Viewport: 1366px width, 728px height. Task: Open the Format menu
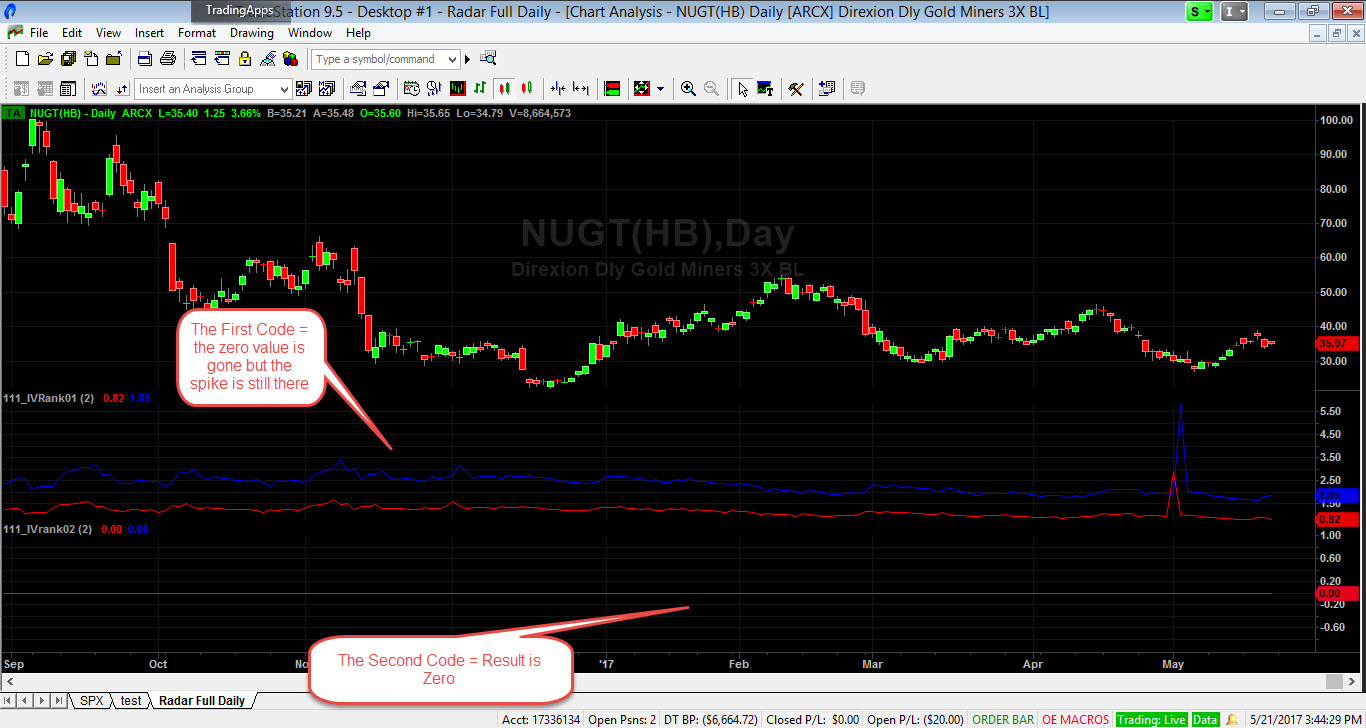tap(197, 33)
